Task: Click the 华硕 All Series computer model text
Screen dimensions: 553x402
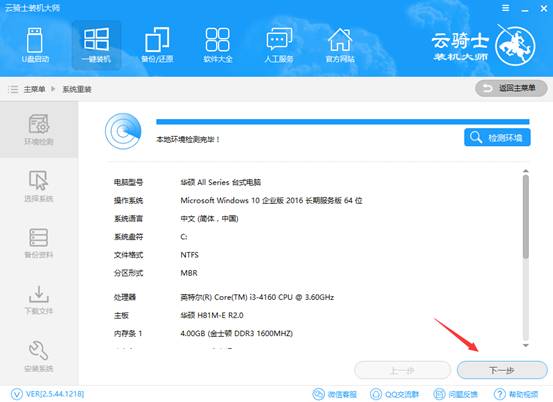Action: [x=220, y=182]
